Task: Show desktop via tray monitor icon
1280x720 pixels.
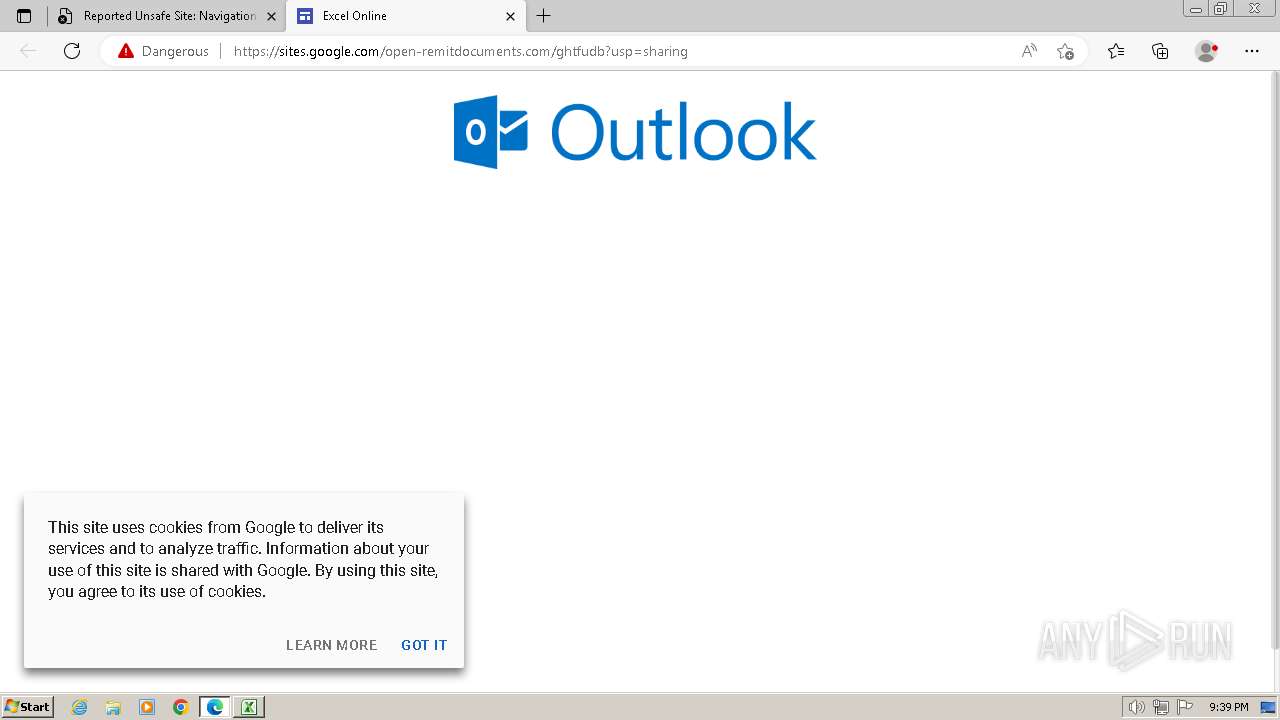Action: [x=1268, y=707]
